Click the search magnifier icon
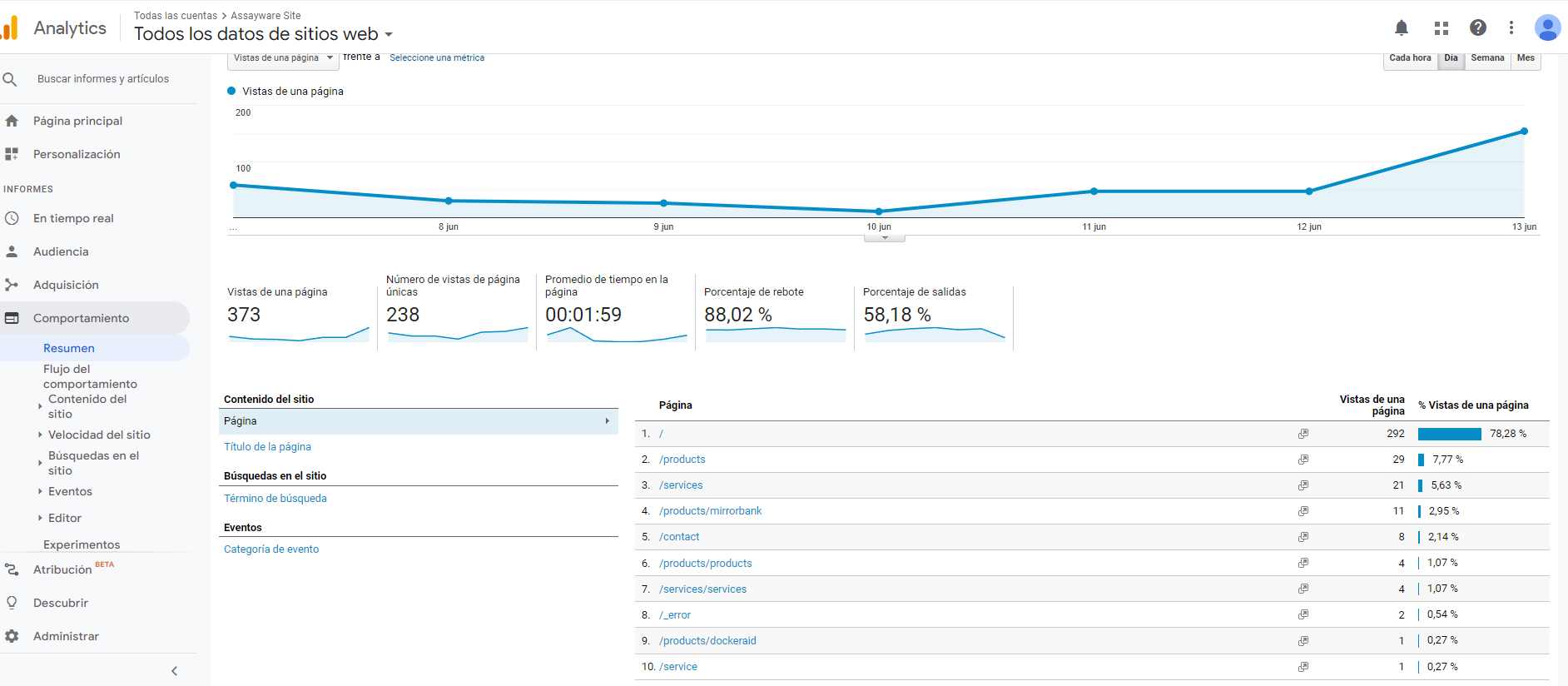1568x686 pixels. [x=10, y=79]
